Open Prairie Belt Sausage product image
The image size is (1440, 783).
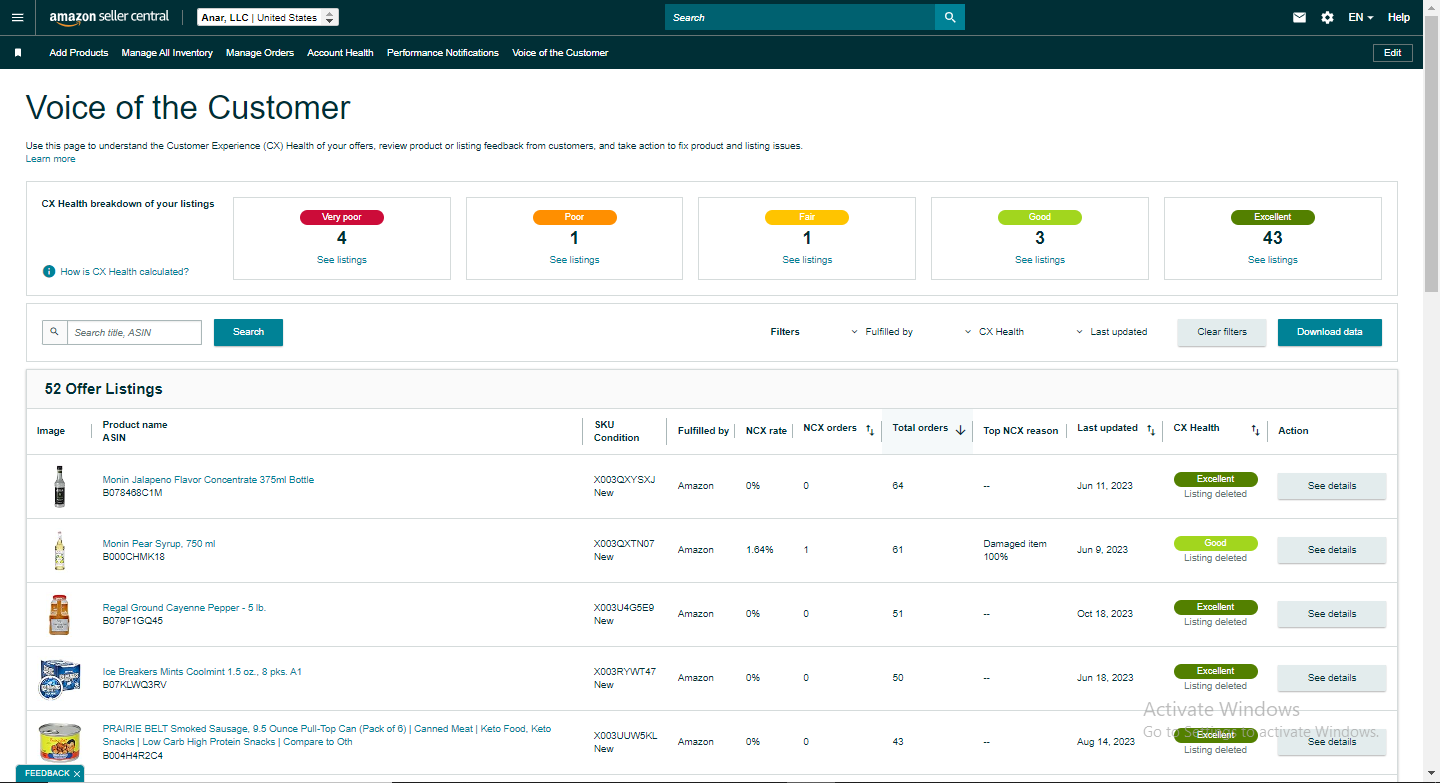pyautogui.click(x=59, y=742)
